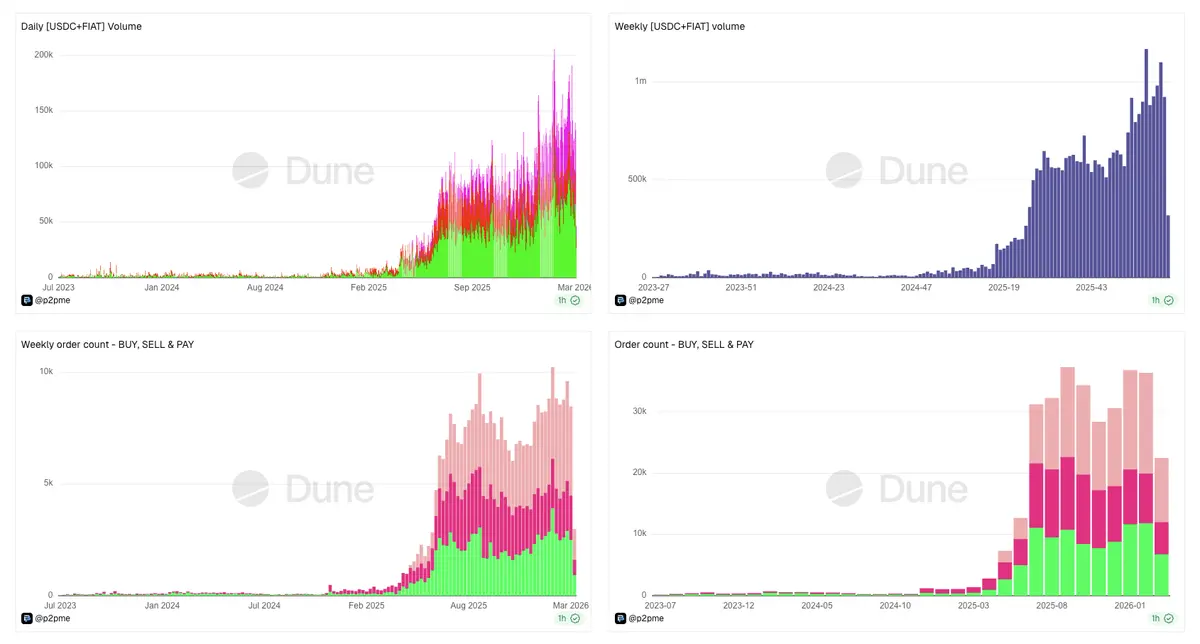Click the 2023-07 x-axis label in Order count chart
The image size is (1200, 644).
click(660, 605)
